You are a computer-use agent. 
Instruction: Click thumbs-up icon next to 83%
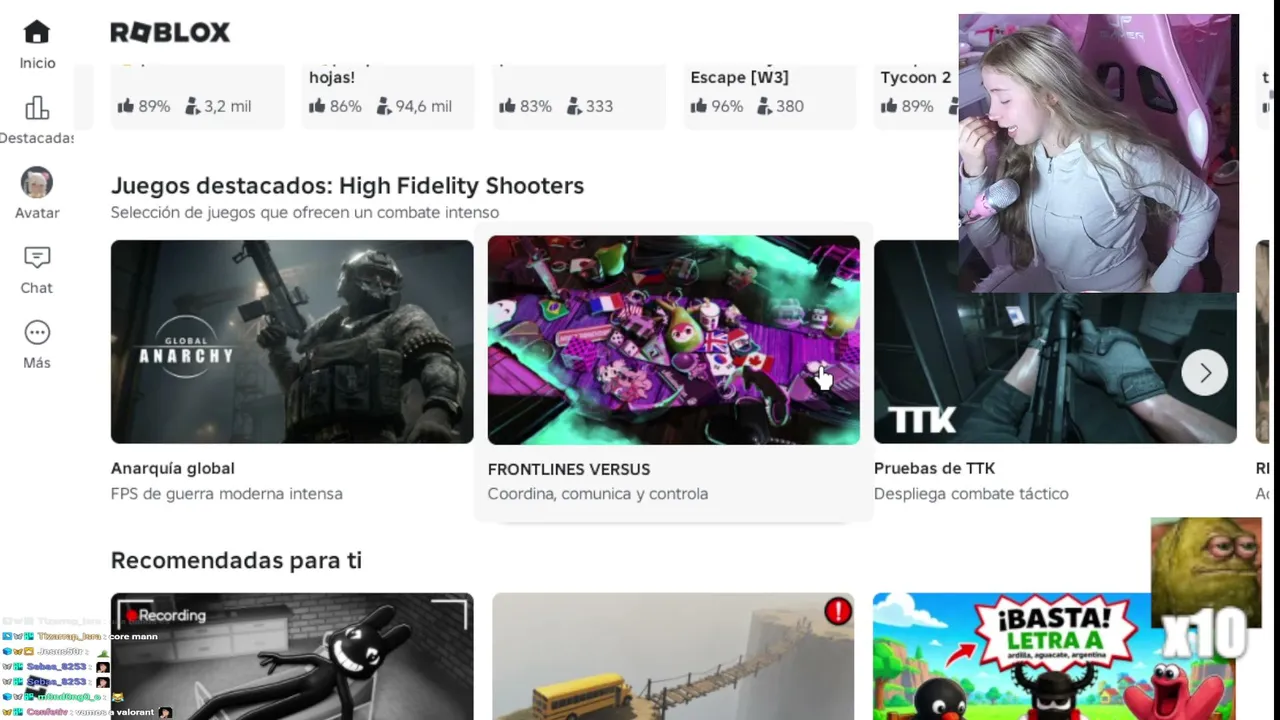click(x=507, y=106)
